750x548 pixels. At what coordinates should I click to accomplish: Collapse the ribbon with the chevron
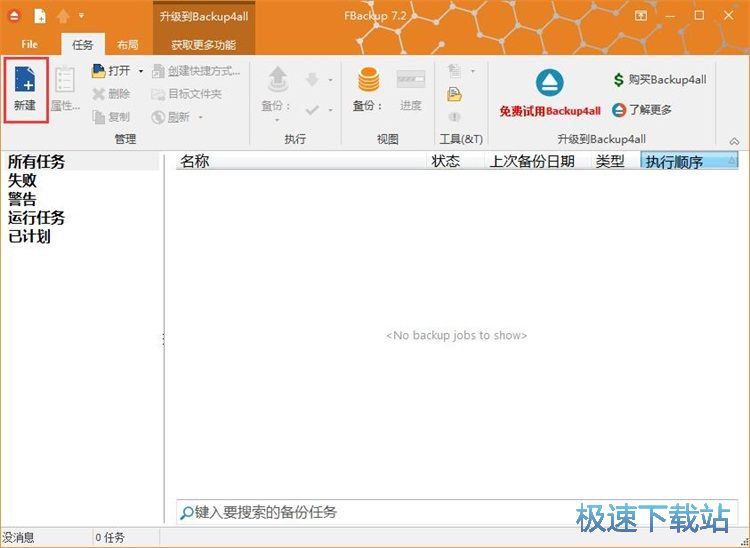pos(734,141)
